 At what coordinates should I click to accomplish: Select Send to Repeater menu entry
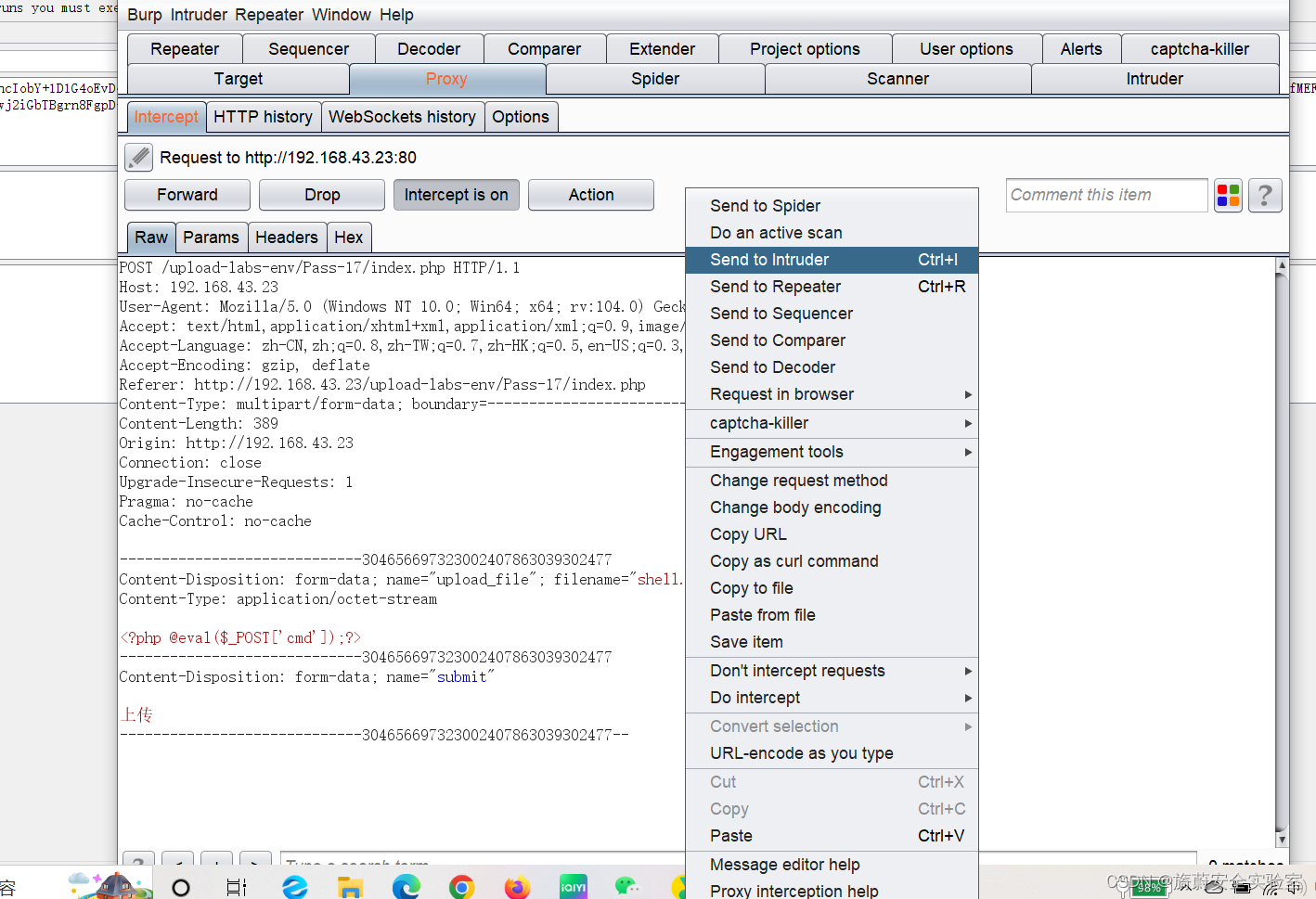tap(832, 287)
